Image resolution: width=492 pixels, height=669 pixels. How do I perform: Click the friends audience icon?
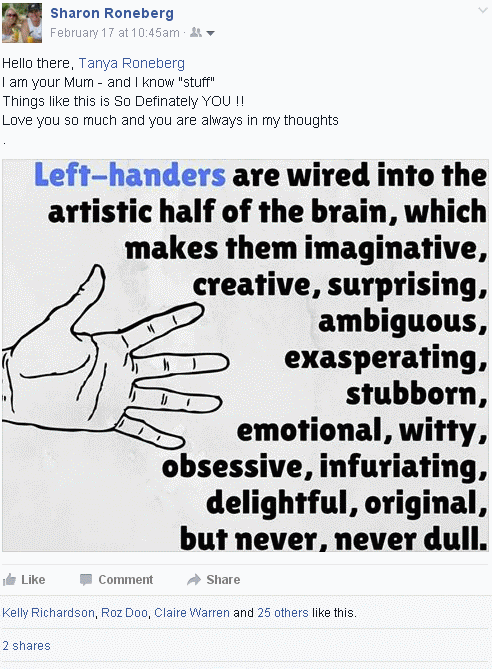[x=196, y=32]
